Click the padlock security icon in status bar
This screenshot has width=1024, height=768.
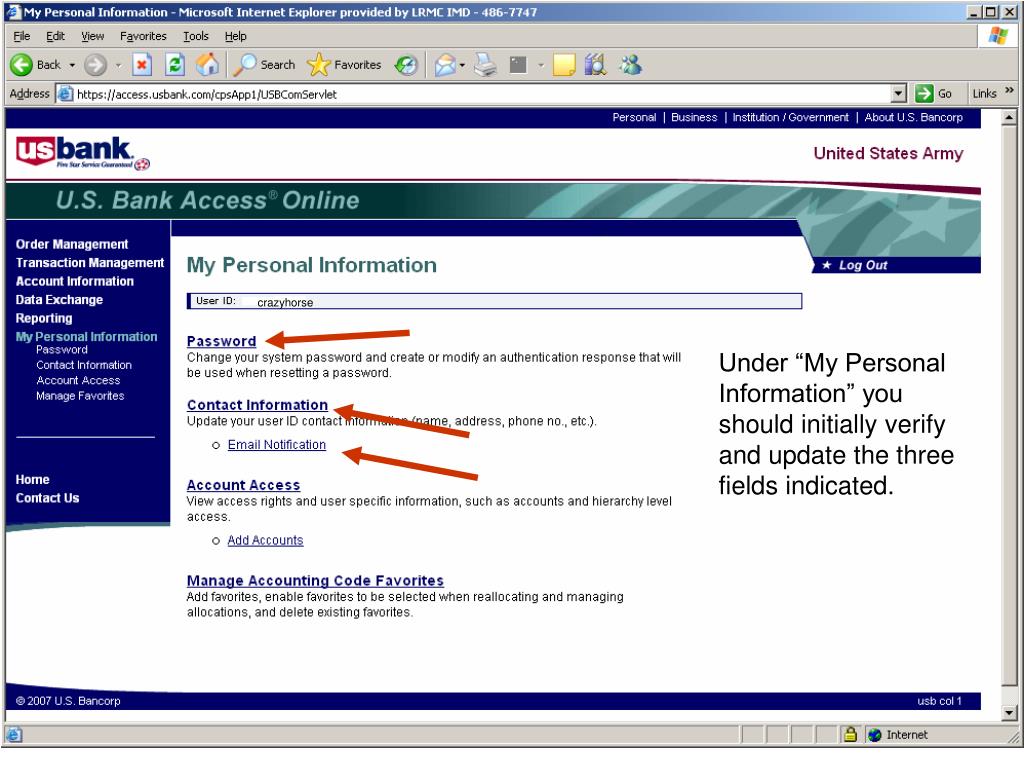[850, 734]
